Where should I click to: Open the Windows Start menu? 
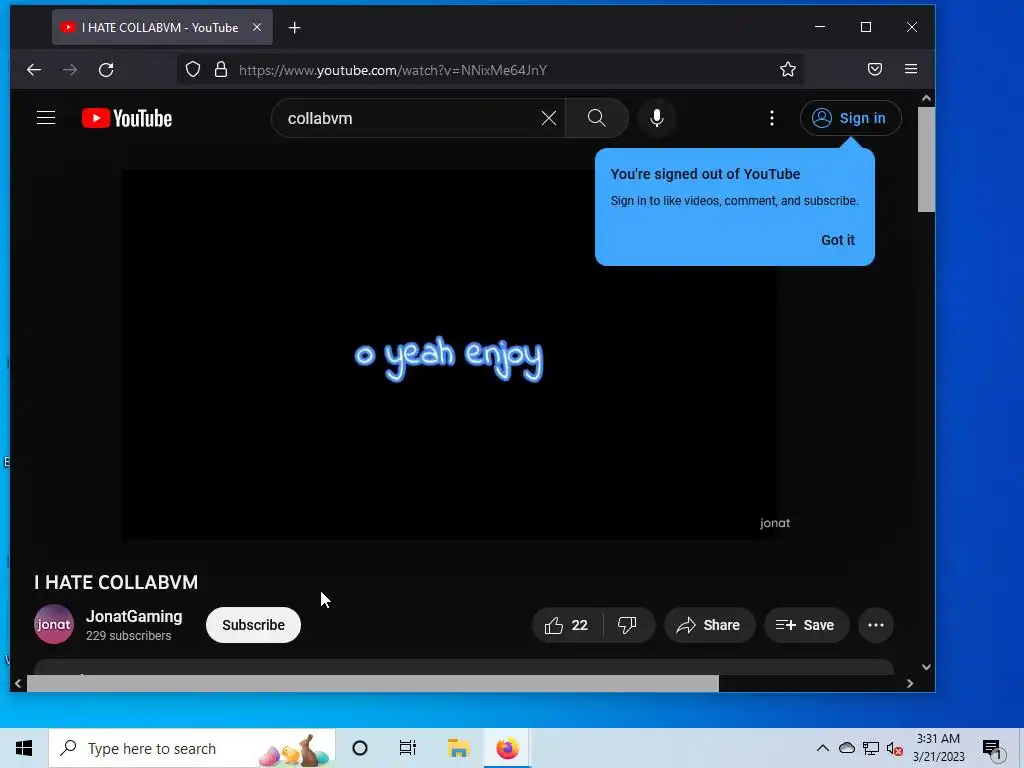tap(24, 748)
